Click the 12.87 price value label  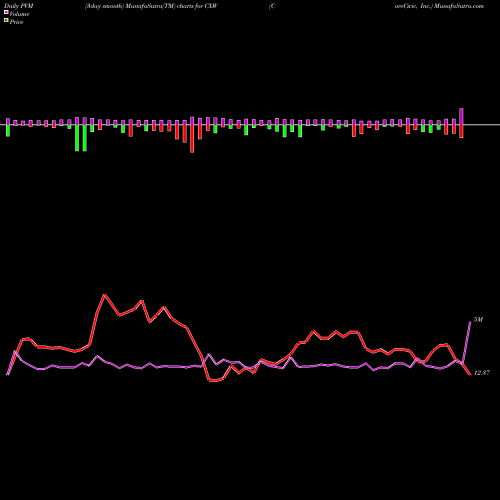point(481,373)
